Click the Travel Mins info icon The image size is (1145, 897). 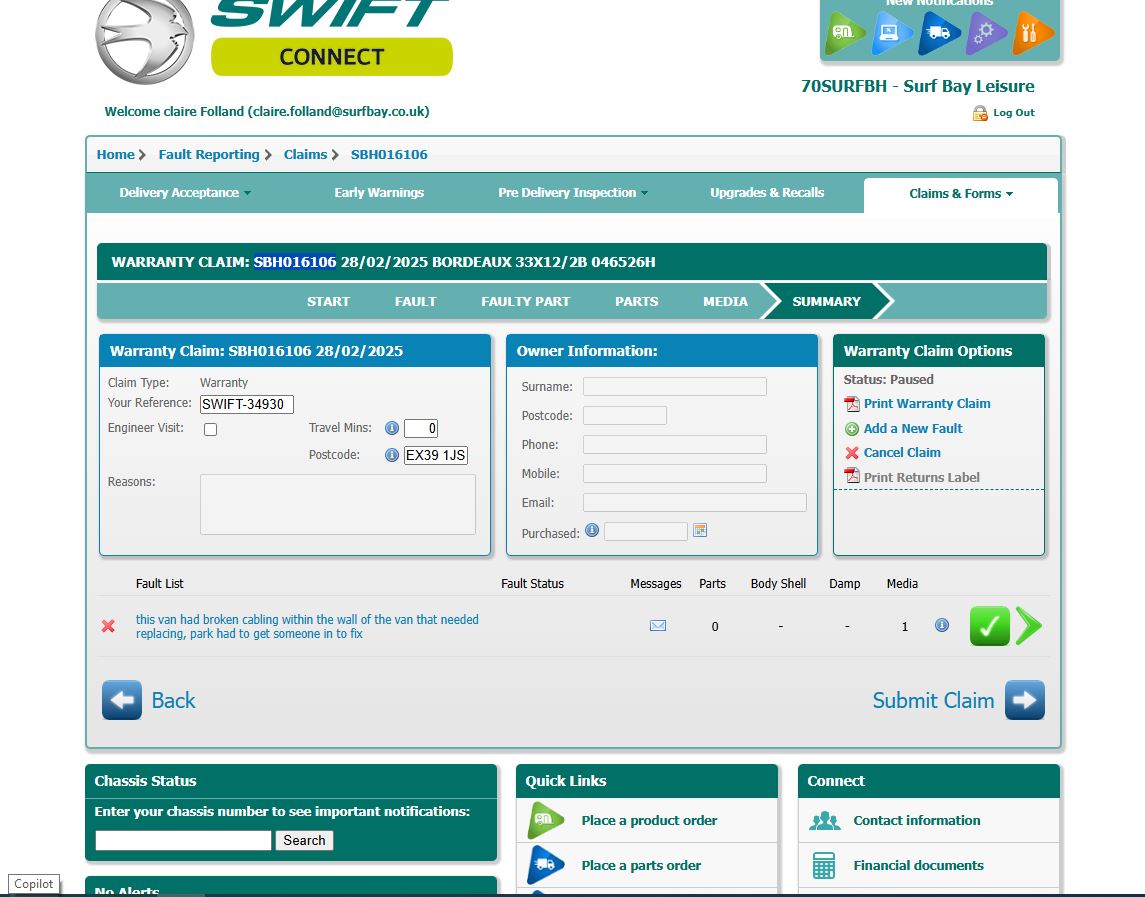click(x=391, y=428)
